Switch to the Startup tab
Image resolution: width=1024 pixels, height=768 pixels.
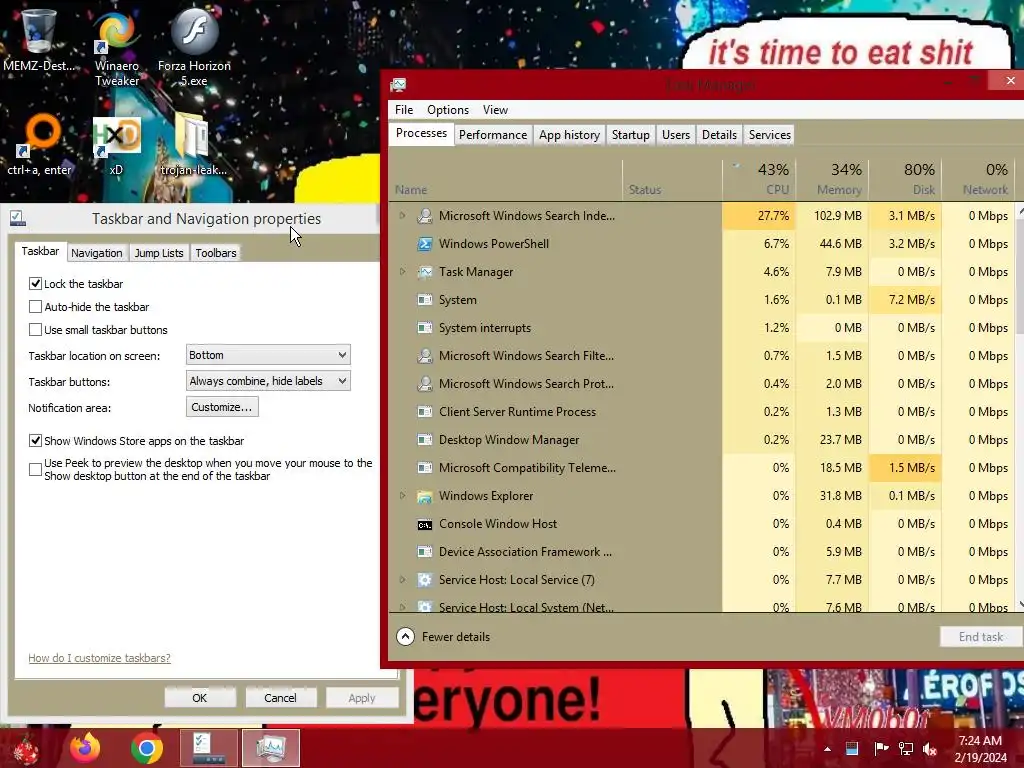pyautogui.click(x=630, y=135)
